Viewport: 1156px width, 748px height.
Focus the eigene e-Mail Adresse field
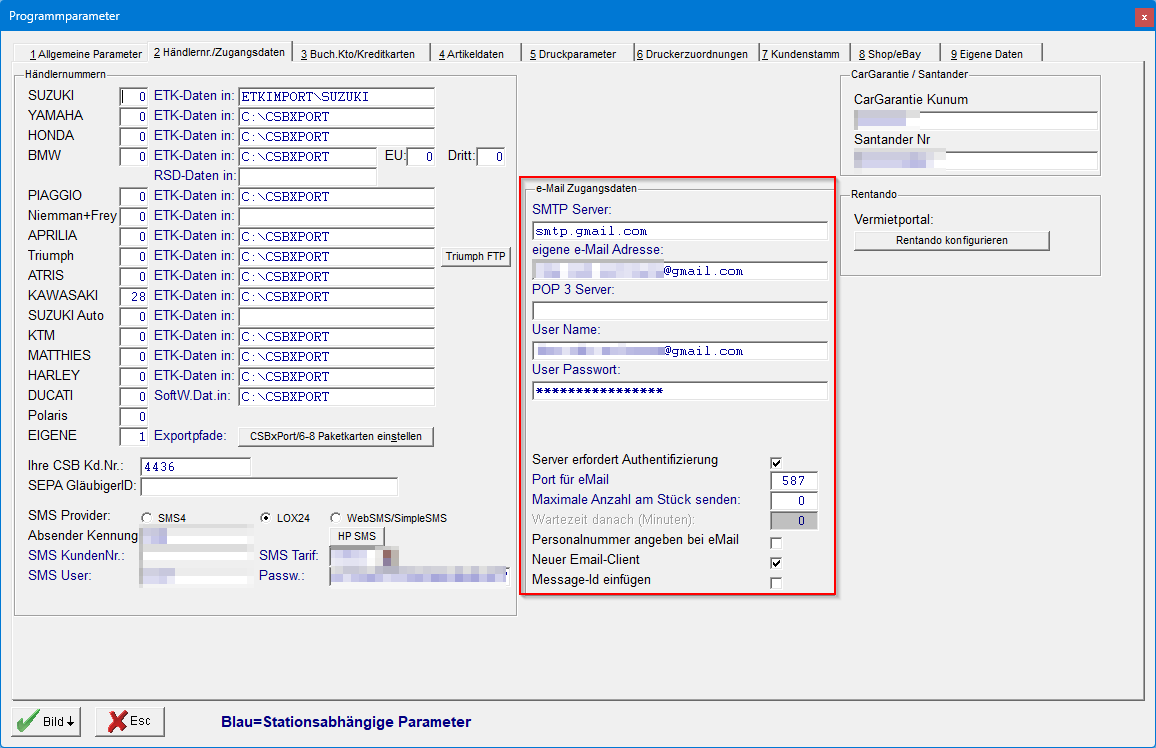[680, 270]
